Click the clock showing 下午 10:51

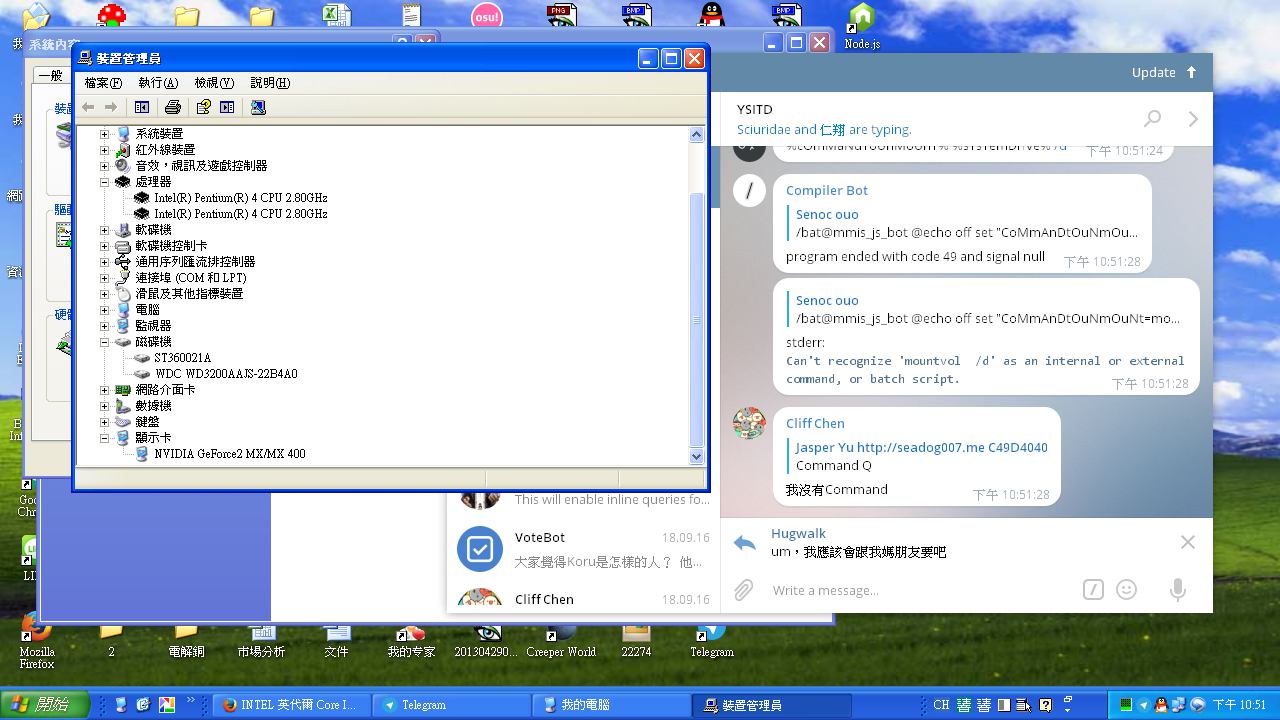[1240, 705]
